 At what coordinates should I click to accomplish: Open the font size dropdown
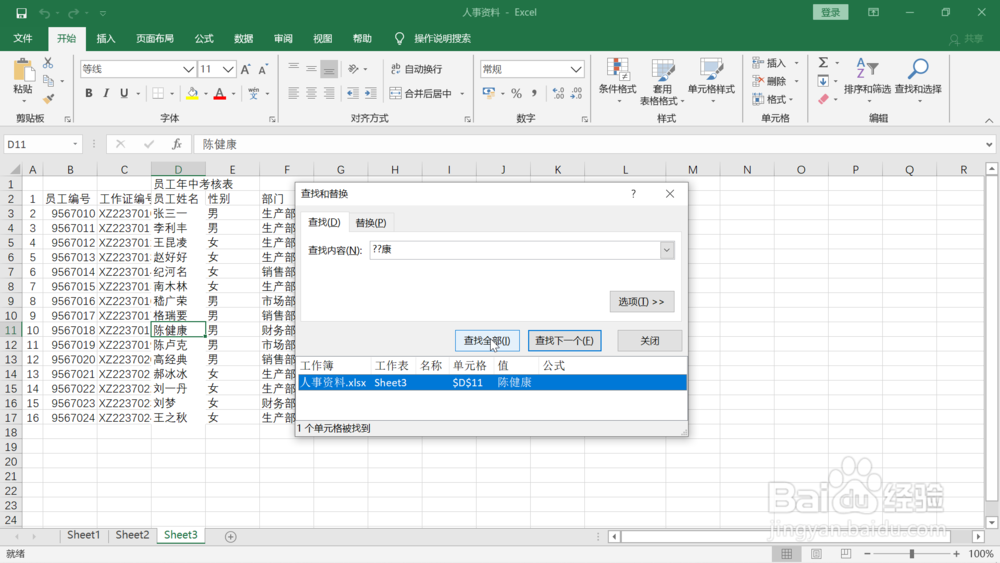[x=228, y=69]
